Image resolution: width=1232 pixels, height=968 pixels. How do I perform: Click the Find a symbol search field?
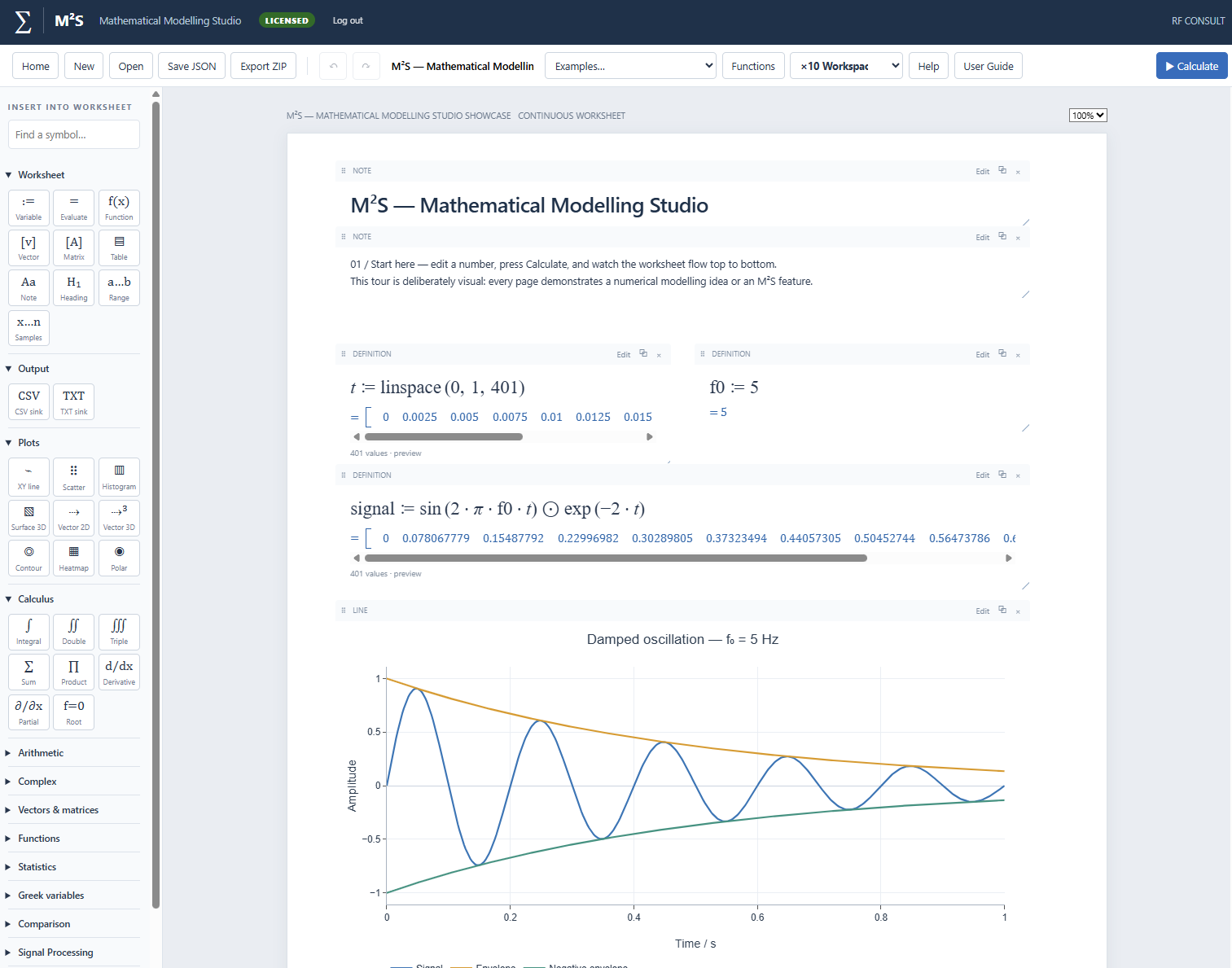coord(73,135)
